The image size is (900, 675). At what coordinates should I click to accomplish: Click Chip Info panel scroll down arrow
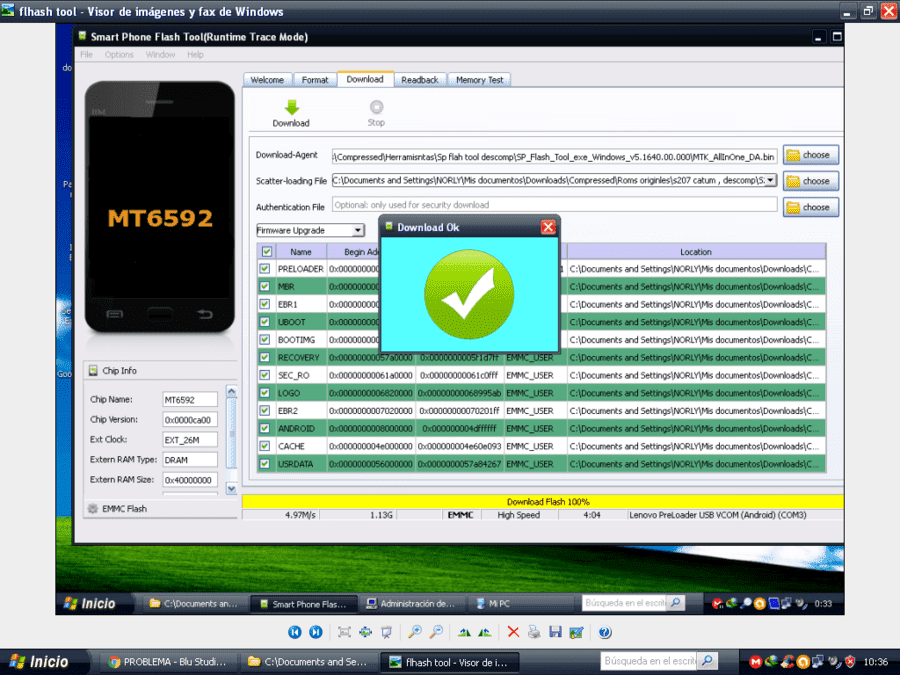pyautogui.click(x=231, y=489)
